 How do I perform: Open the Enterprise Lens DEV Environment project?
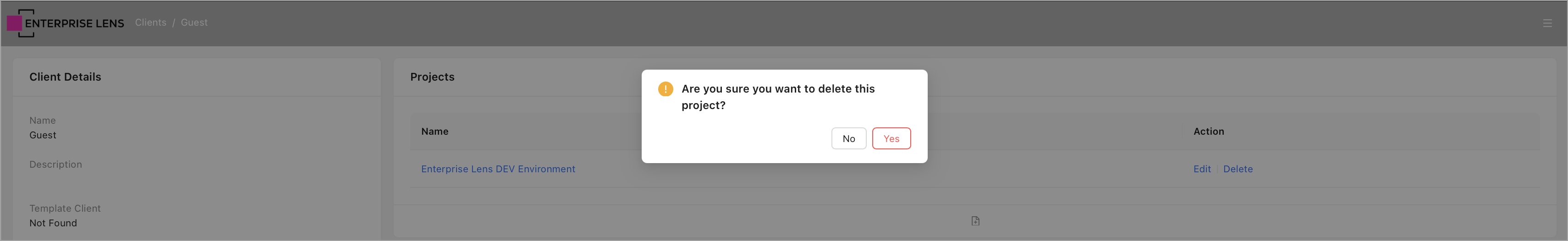[x=498, y=169]
